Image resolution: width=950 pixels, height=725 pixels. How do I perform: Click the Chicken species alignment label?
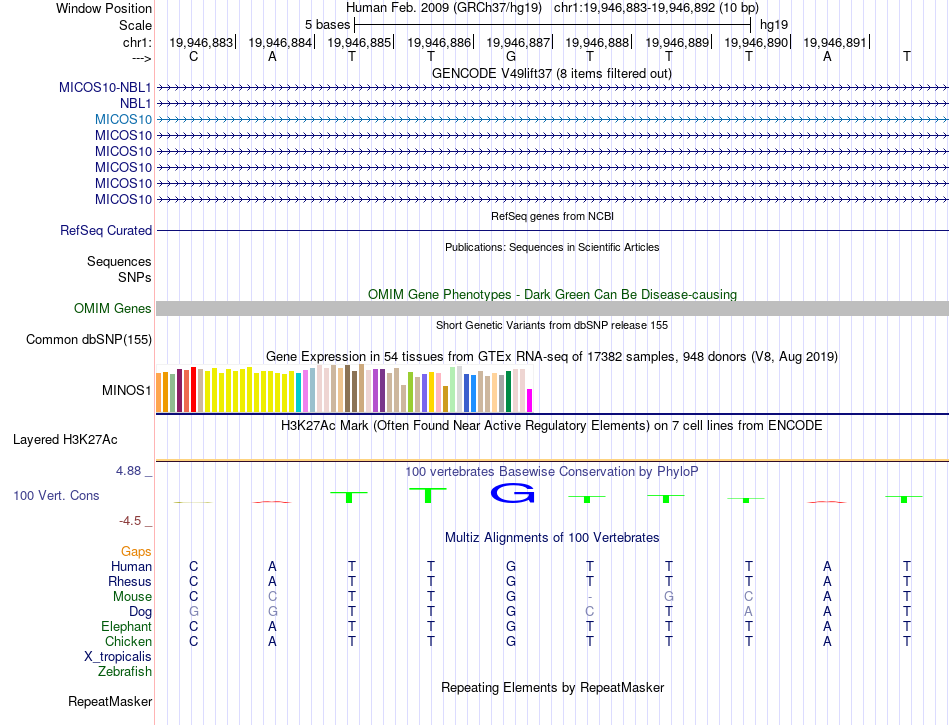point(128,641)
